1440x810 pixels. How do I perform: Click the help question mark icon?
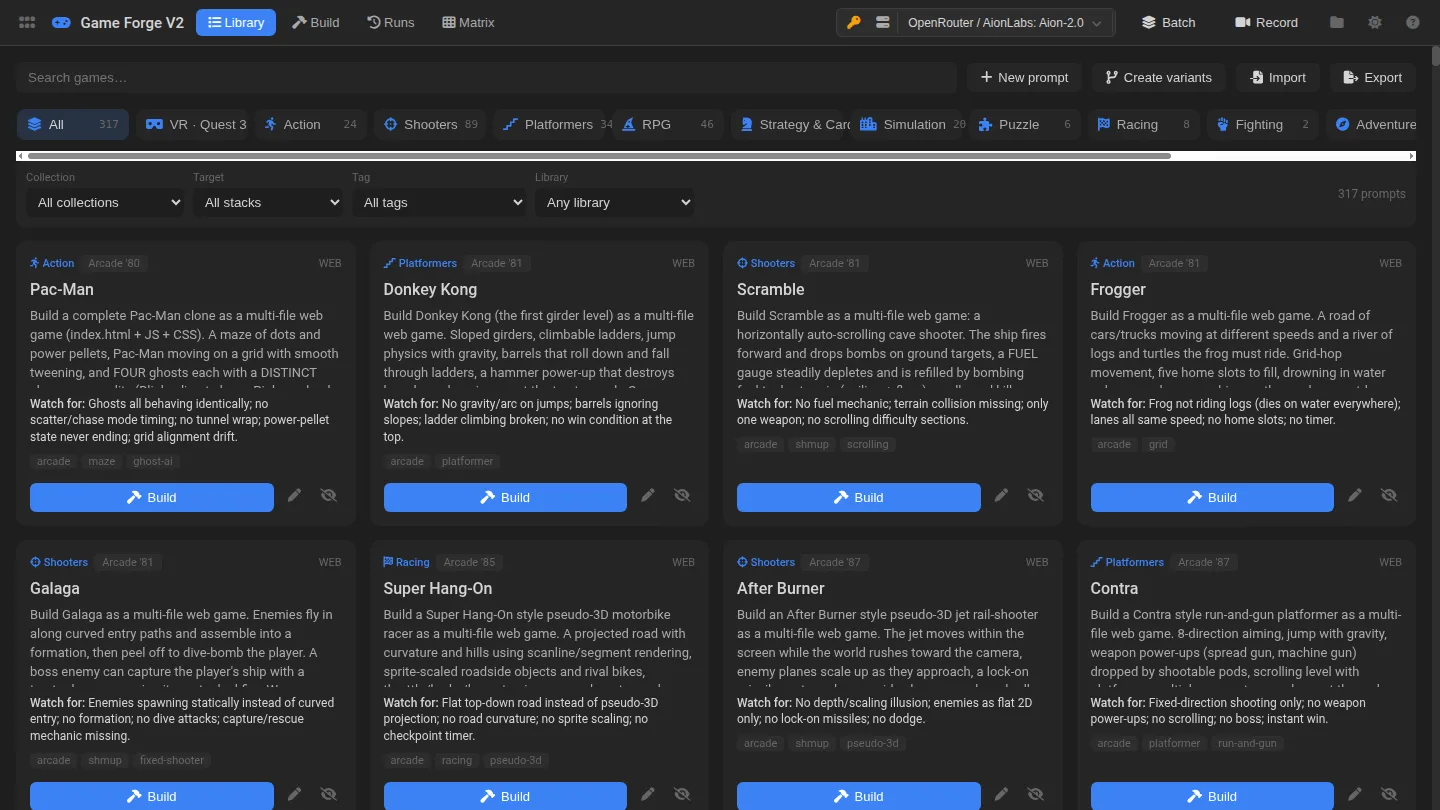[1413, 22]
